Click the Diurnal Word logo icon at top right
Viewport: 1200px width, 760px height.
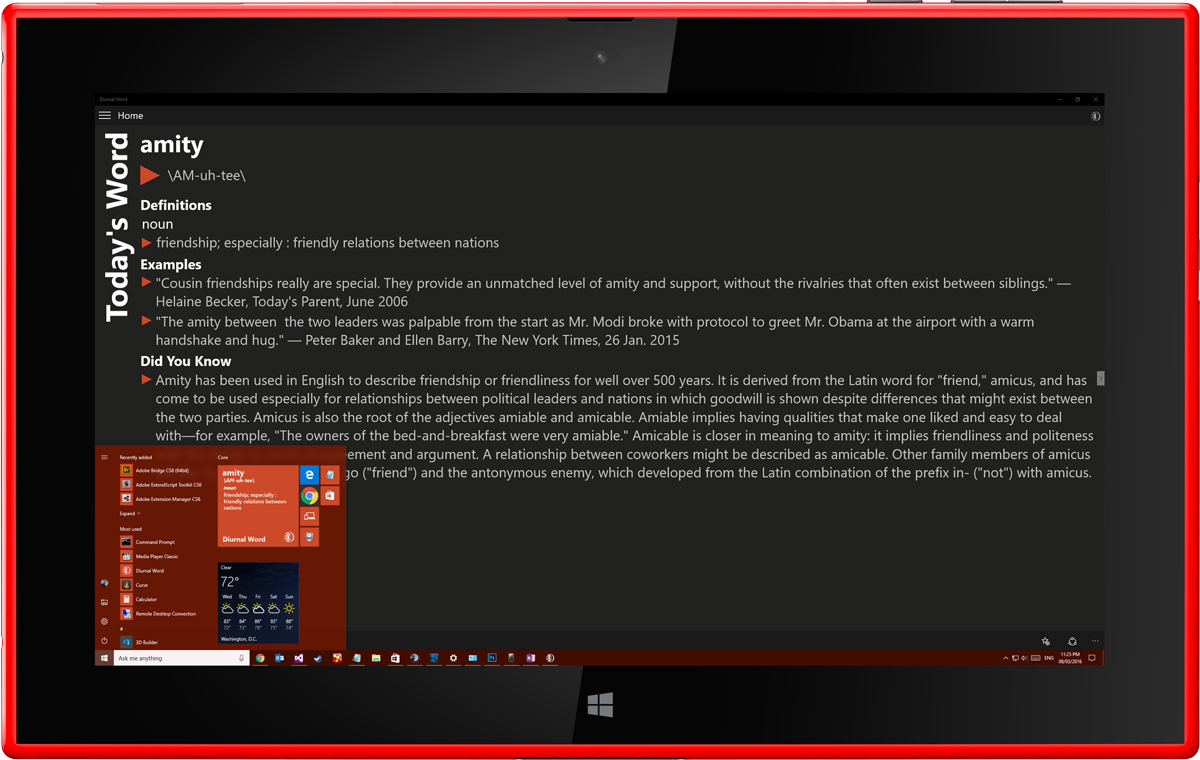[x=1095, y=116]
